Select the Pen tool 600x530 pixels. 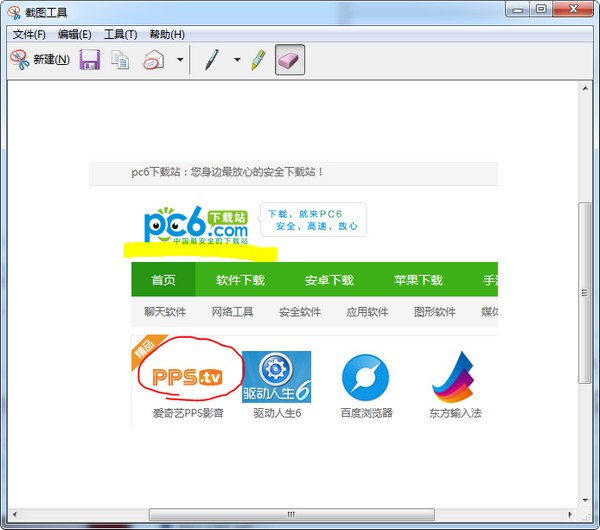click(211, 60)
